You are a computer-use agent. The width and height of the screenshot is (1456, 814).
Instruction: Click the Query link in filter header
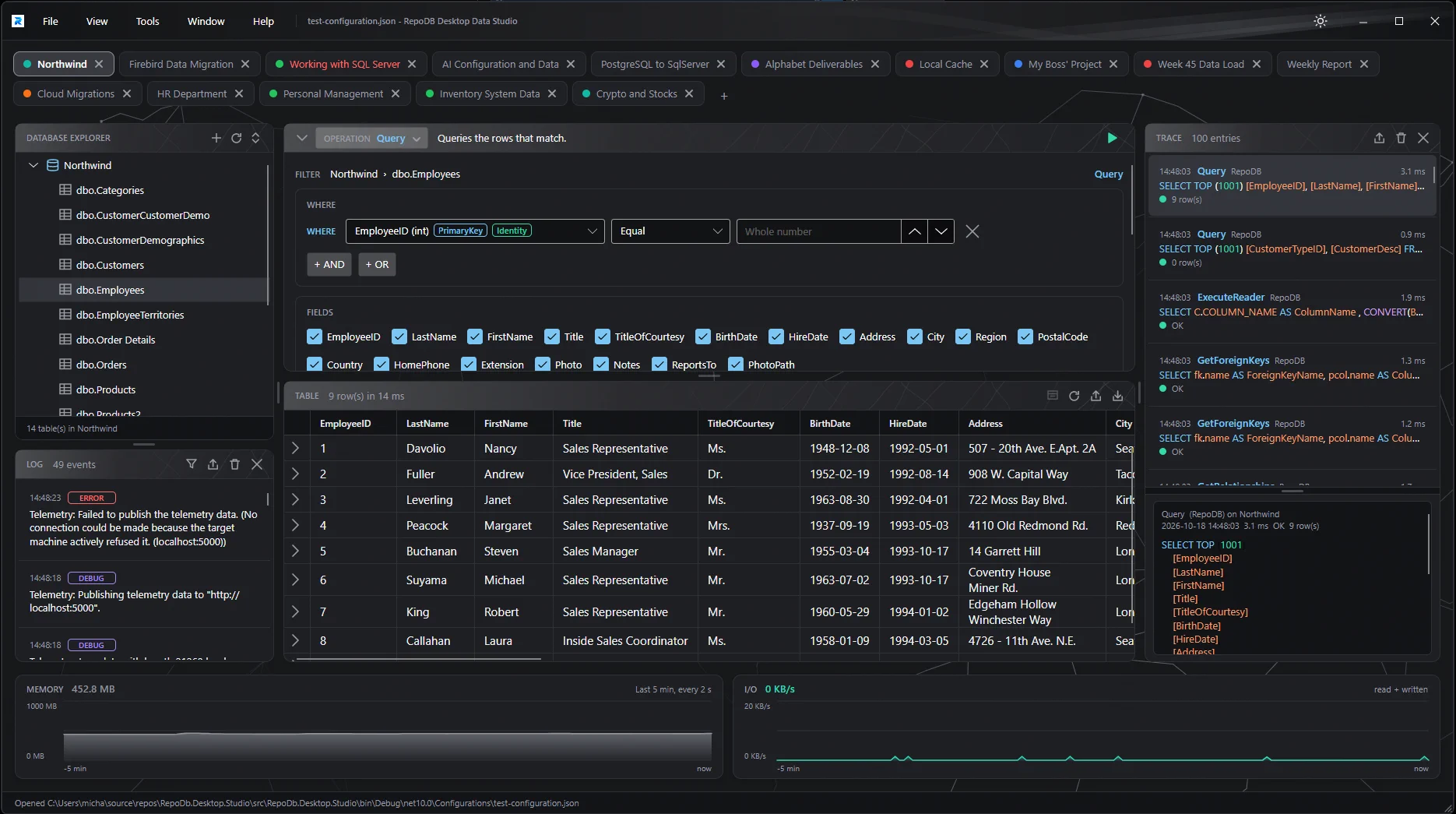pos(1109,174)
